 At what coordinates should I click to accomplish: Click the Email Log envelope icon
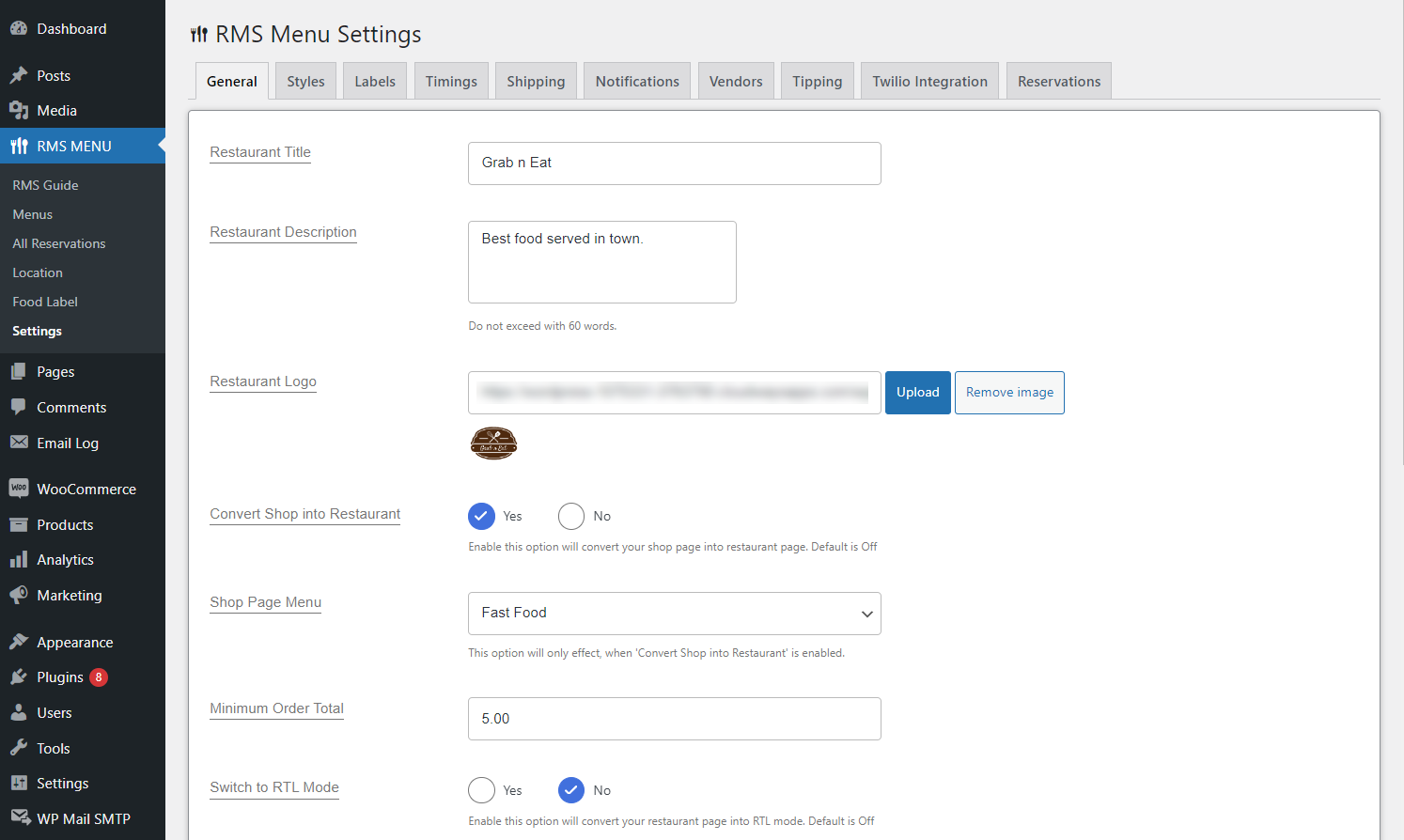click(x=19, y=443)
